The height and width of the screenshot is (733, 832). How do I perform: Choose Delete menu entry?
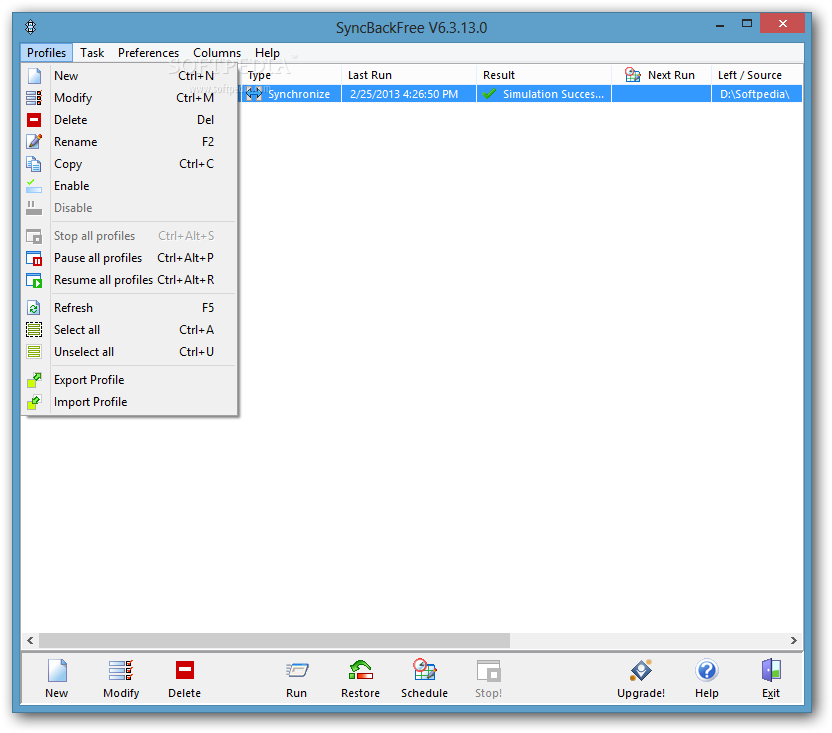[x=130, y=120]
